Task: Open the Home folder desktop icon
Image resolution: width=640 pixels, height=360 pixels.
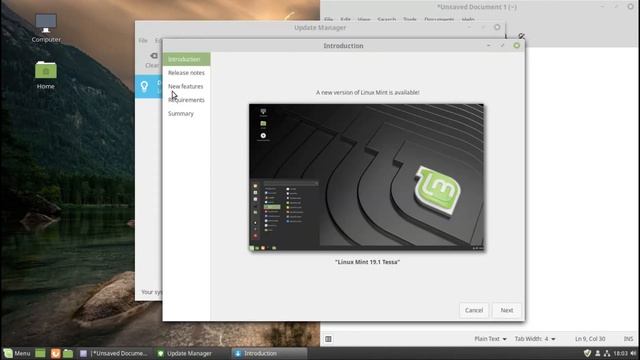Action: click(x=46, y=75)
